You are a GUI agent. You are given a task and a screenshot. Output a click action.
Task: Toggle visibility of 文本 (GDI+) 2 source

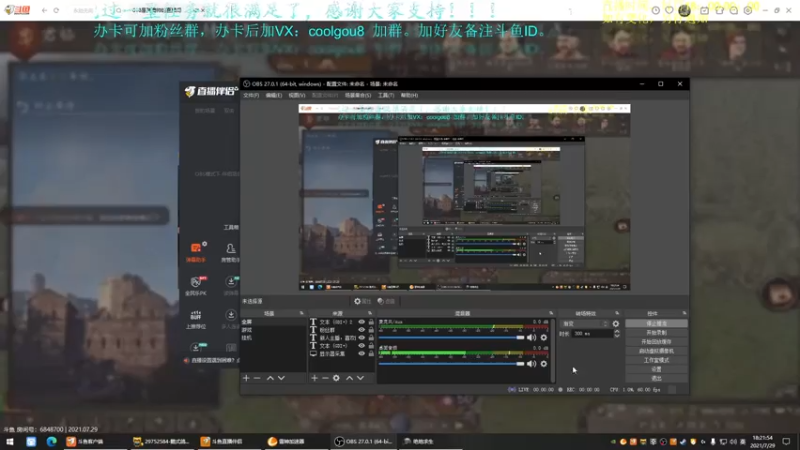pos(362,322)
